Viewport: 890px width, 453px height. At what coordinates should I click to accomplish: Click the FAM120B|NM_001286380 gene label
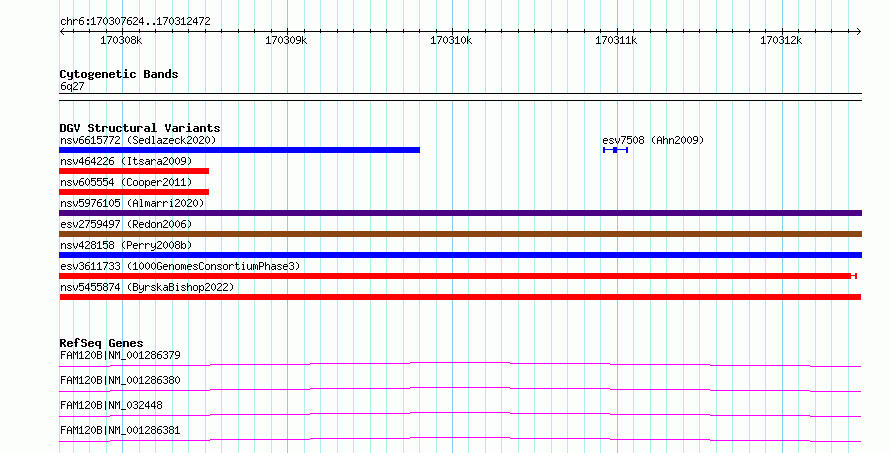click(120, 380)
